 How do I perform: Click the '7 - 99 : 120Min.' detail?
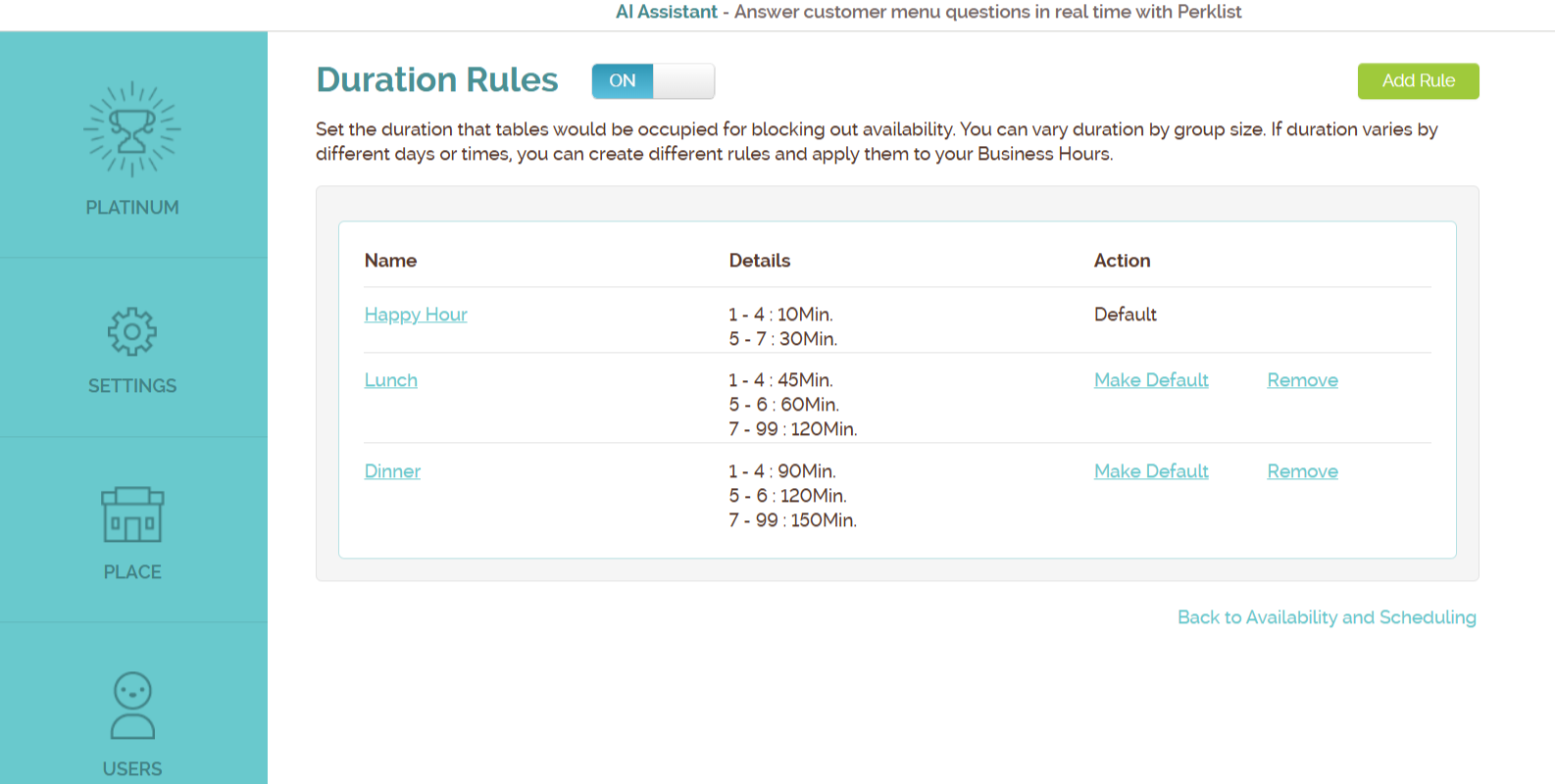792,429
